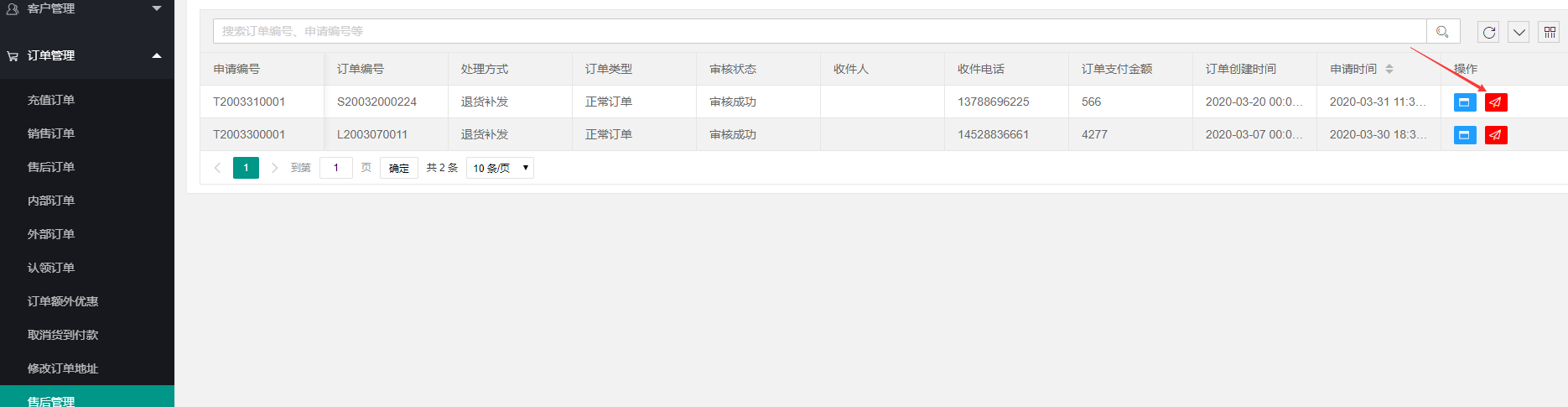Click blue view icon for T2003300001
Image resolution: width=1568 pixels, height=407 pixels.
(1465, 135)
